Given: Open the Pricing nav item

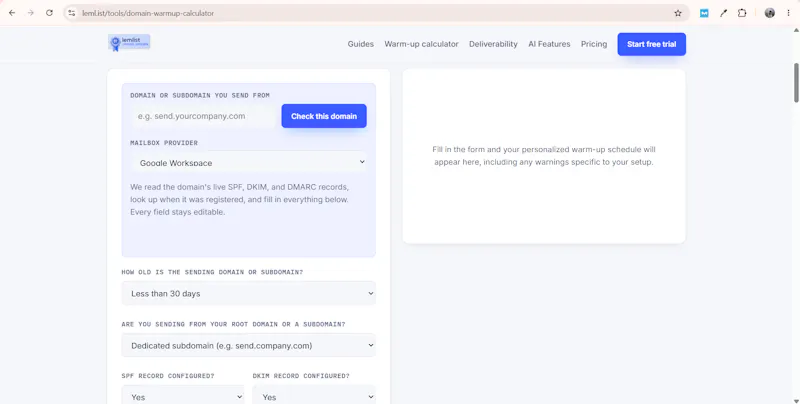Looking at the screenshot, I should (x=594, y=44).
